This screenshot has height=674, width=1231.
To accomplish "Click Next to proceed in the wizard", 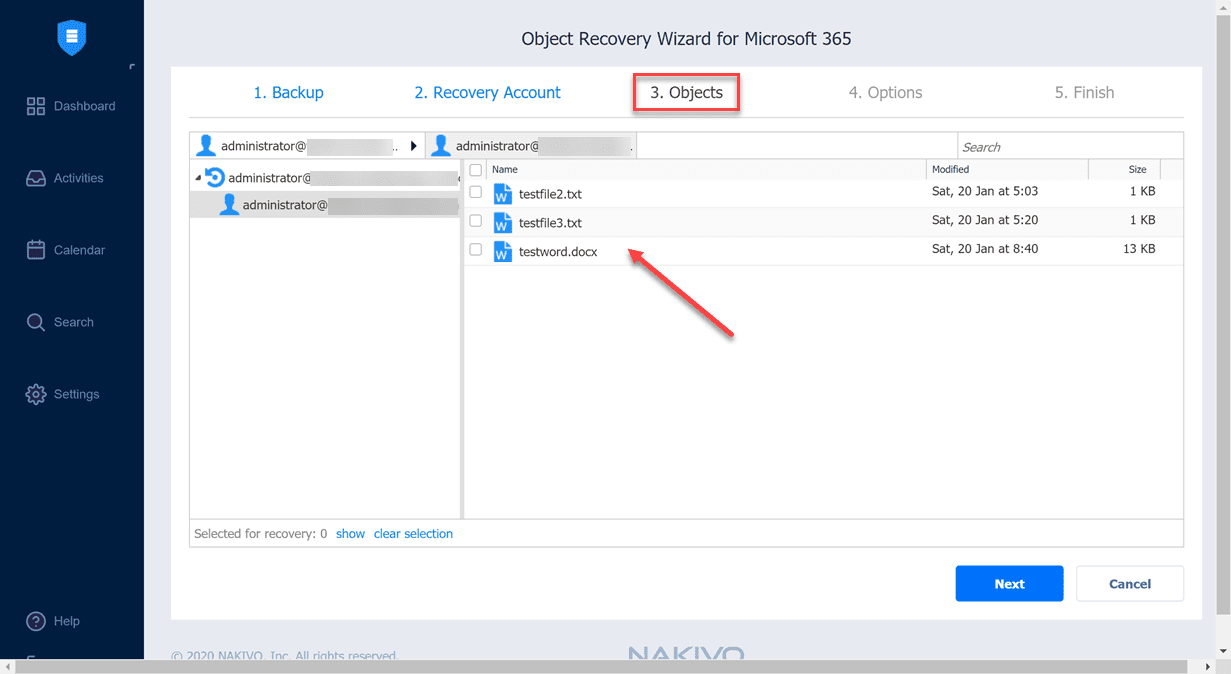I will coord(1009,583).
